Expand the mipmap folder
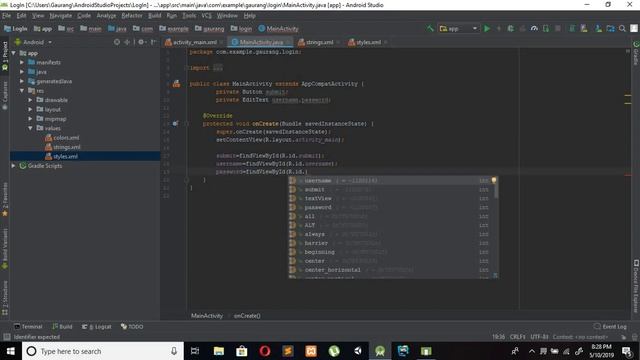 tap(30, 119)
